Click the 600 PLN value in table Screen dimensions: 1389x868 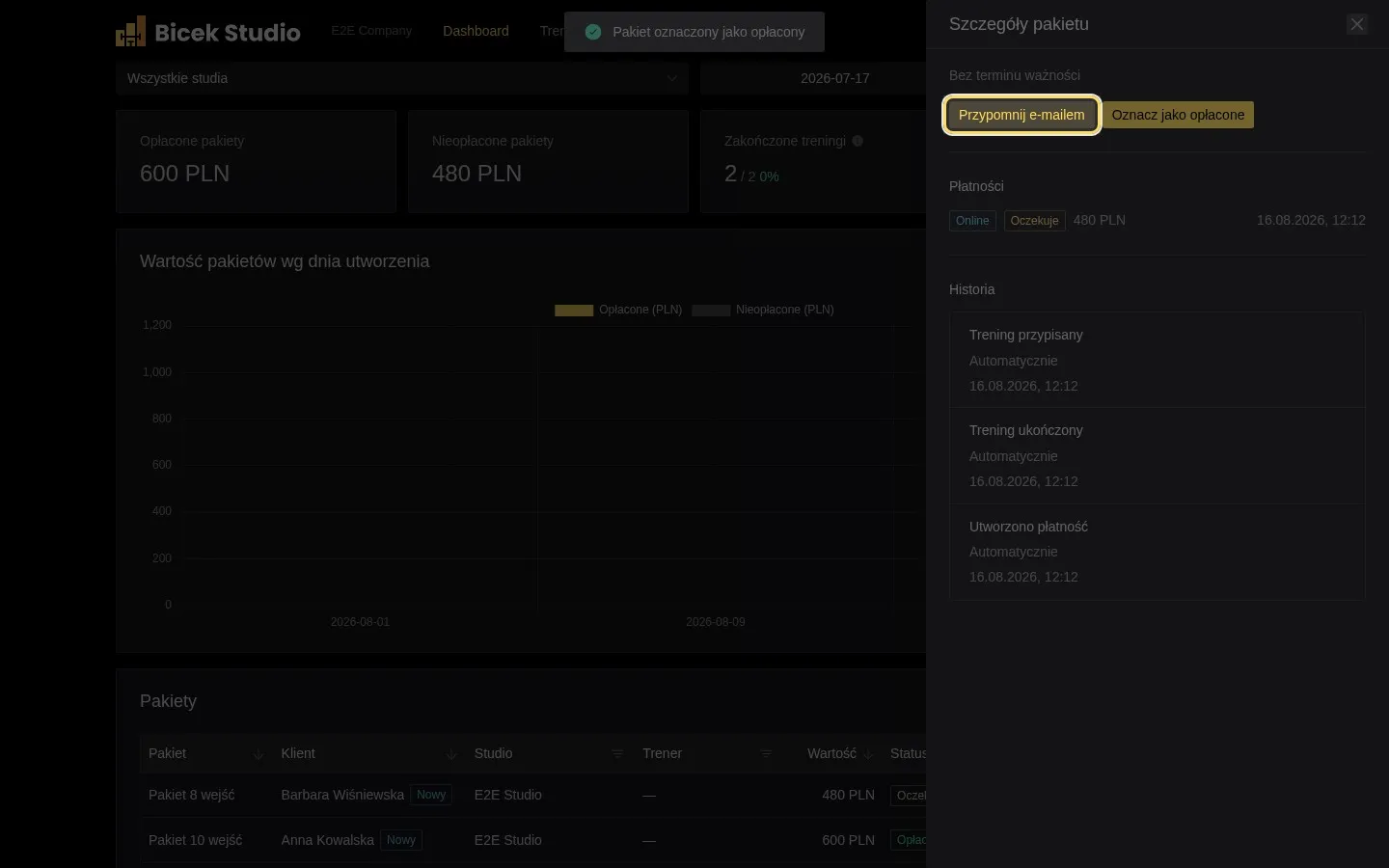(x=848, y=840)
